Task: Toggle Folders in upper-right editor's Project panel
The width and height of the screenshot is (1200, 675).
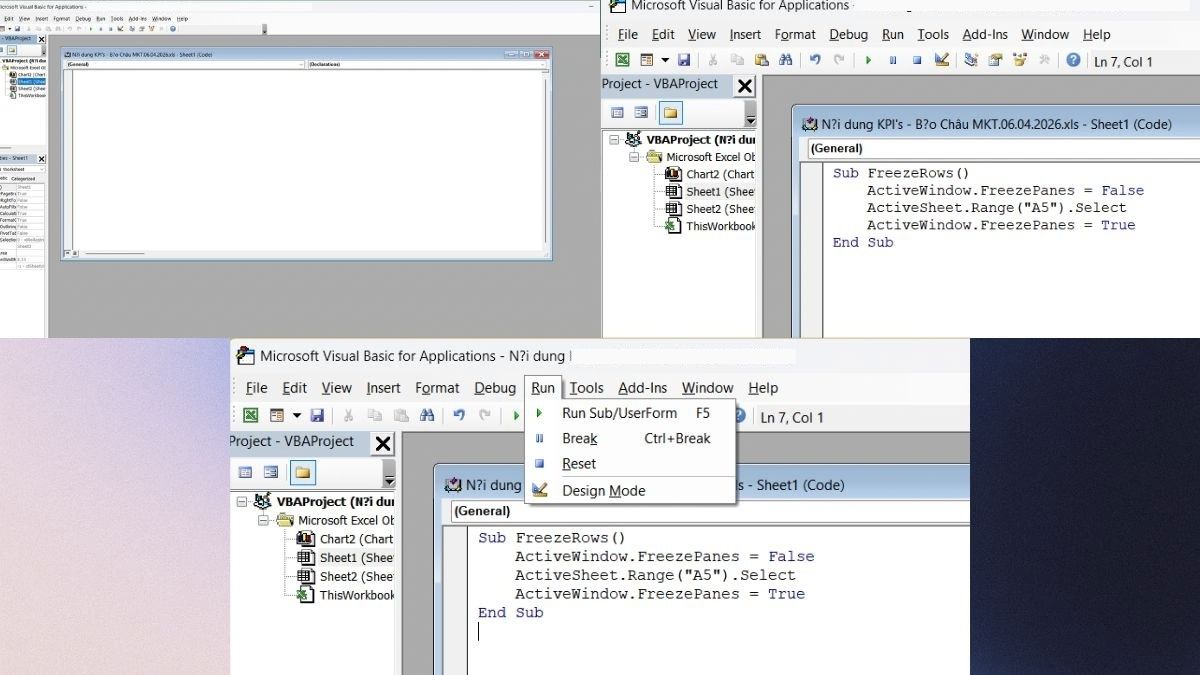Action: (670, 112)
